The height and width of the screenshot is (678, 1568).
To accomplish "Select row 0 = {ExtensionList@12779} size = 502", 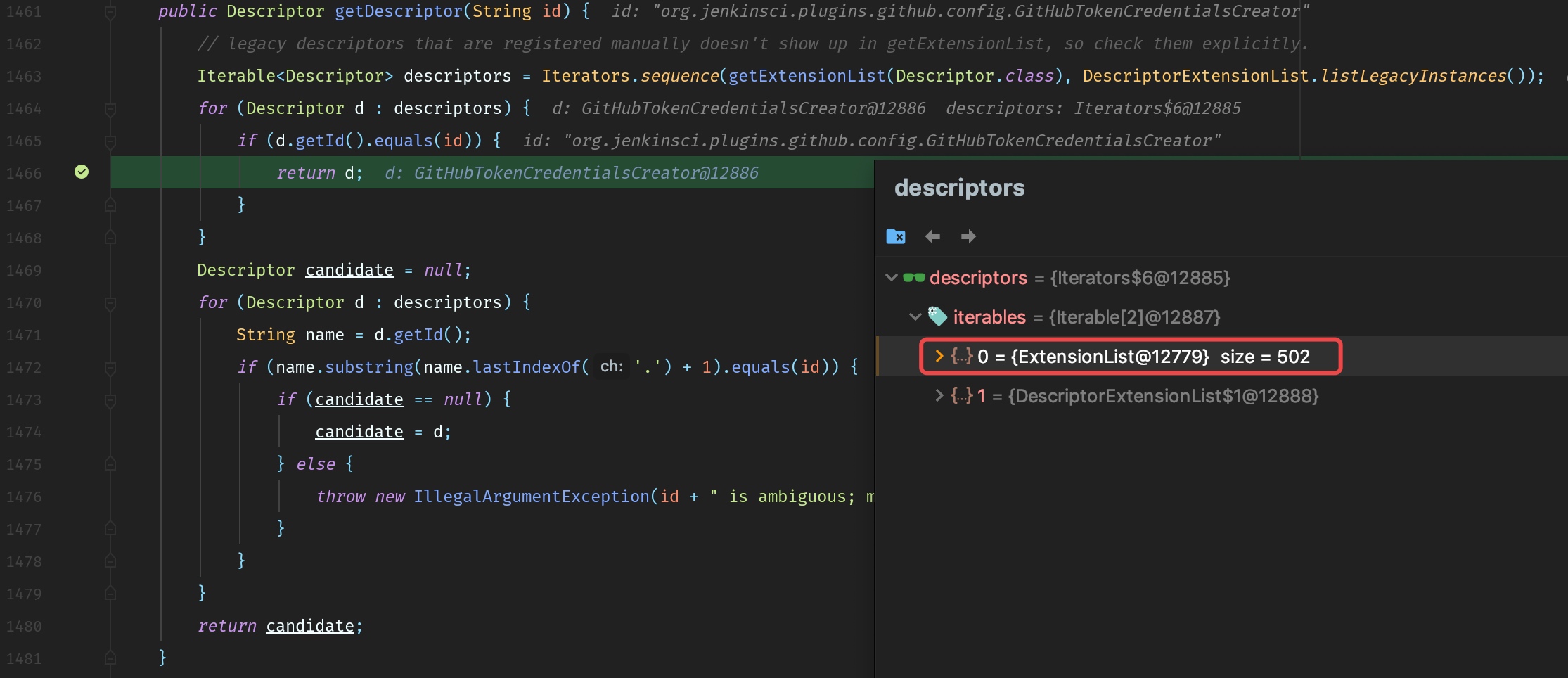I will pyautogui.click(x=1221, y=356).
